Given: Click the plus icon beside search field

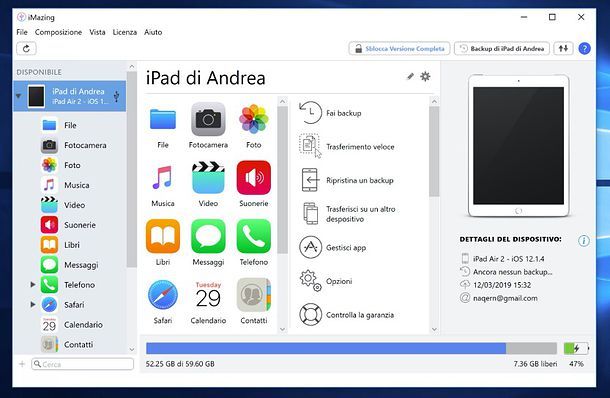Looking at the screenshot, I should [x=22, y=364].
